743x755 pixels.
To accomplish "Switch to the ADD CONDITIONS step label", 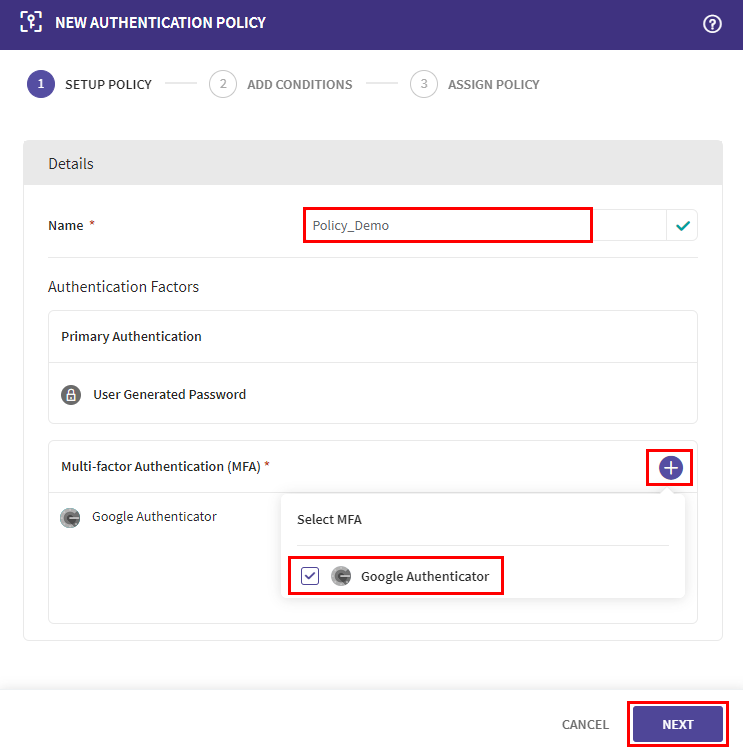I will pyautogui.click(x=300, y=85).
